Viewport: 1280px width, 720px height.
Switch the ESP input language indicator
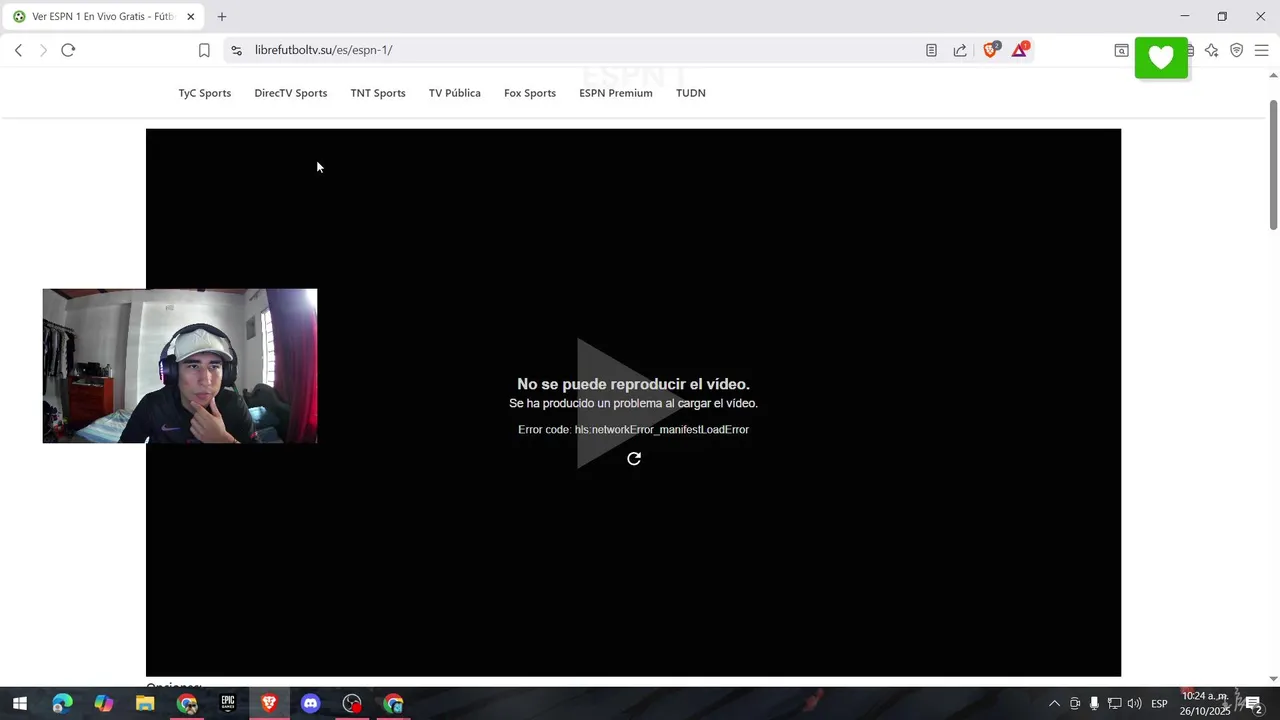tap(1160, 704)
